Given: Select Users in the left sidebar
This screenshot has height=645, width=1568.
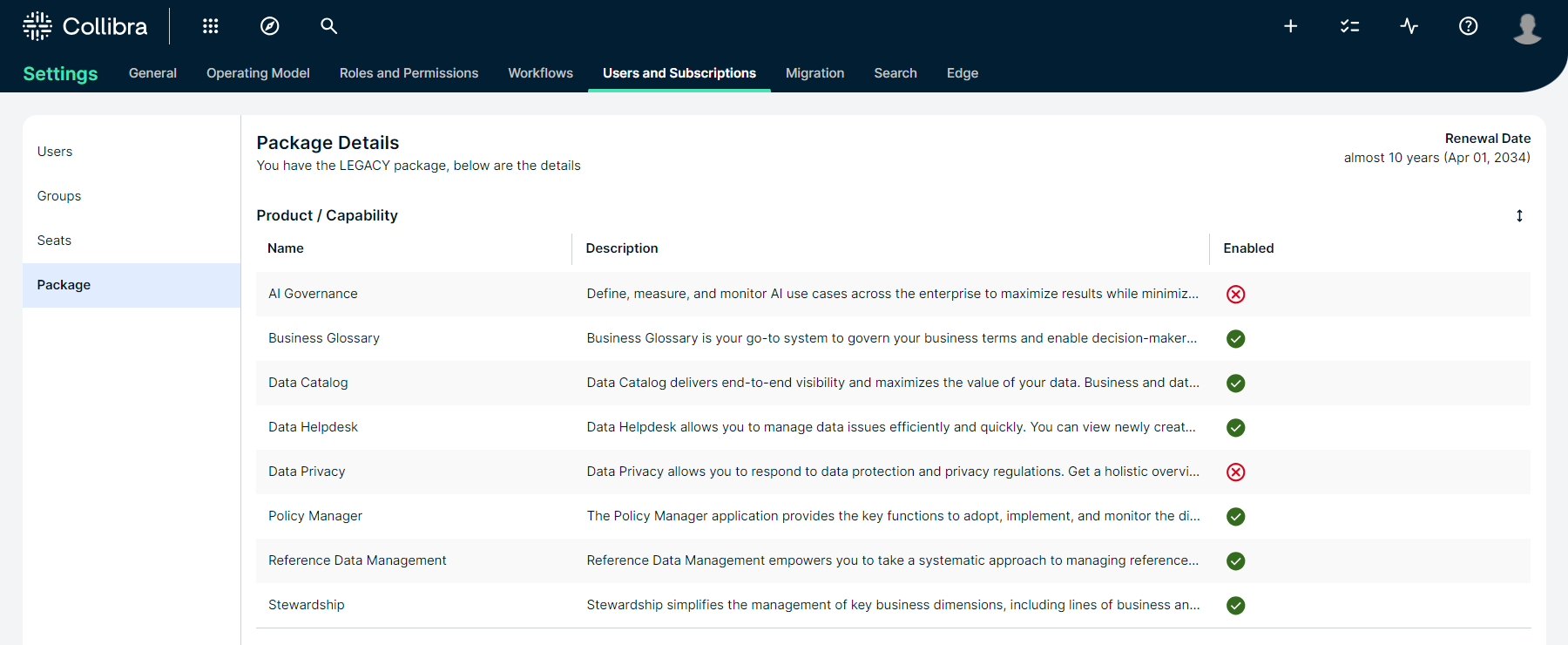Looking at the screenshot, I should (x=55, y=152).
